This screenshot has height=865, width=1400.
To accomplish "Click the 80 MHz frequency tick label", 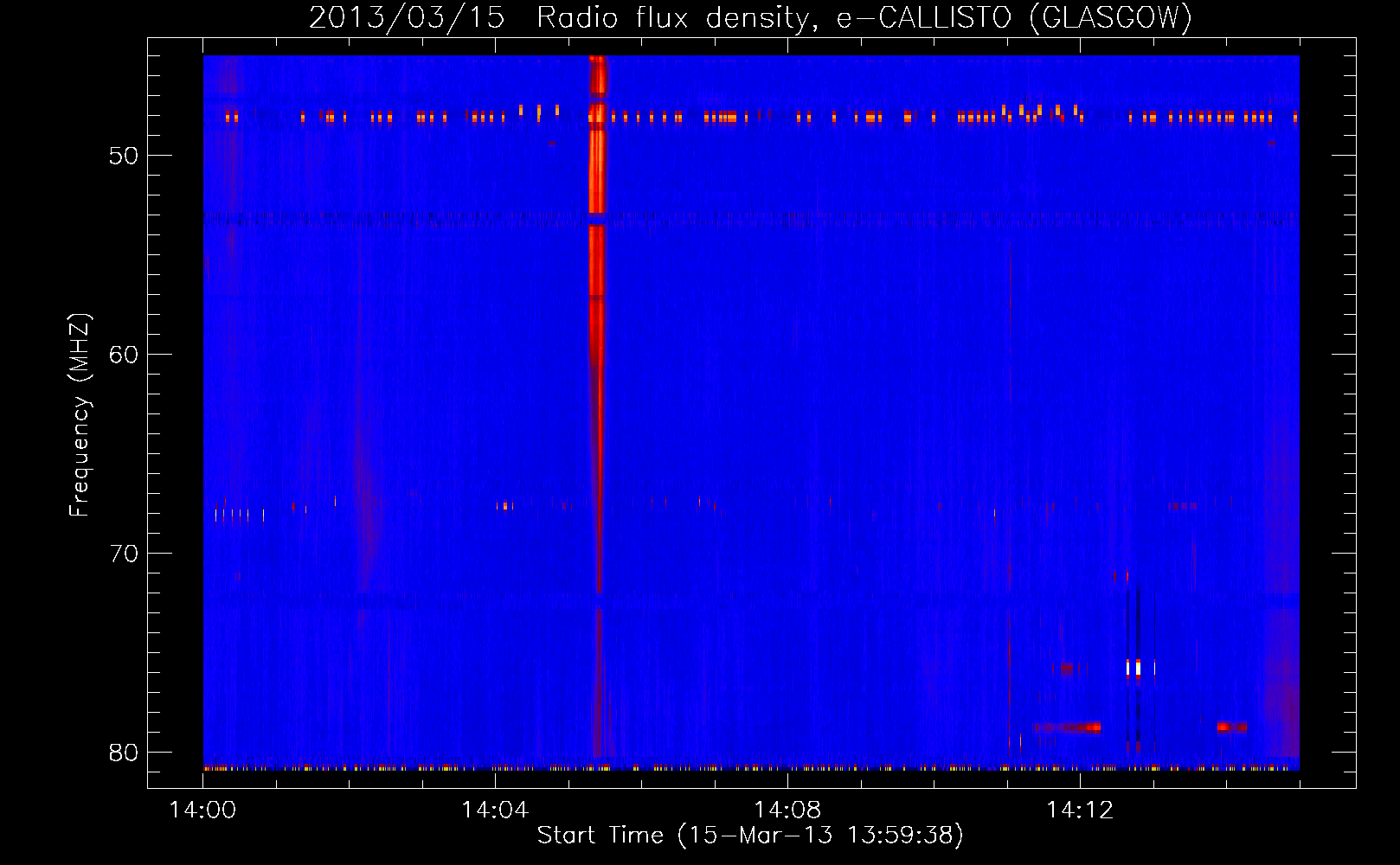I will click(x=125, y=753).
